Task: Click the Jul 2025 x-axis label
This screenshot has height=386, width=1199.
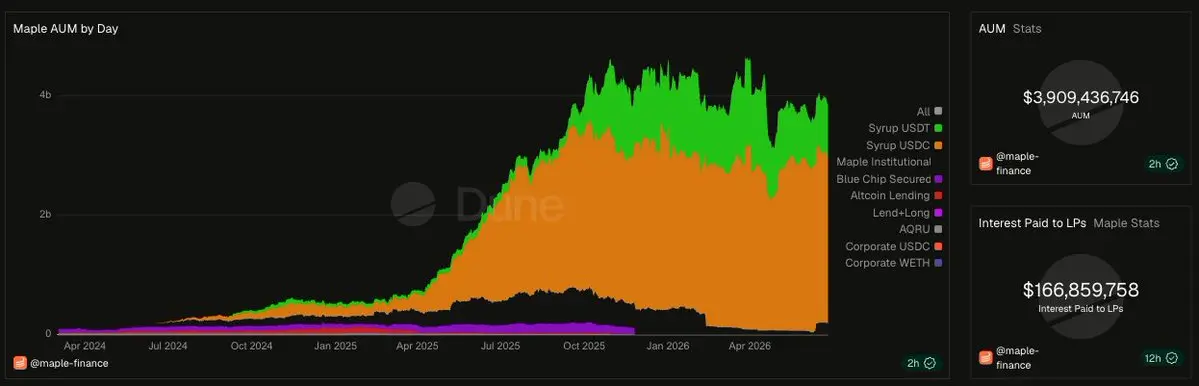Action: tap(501, 345)
